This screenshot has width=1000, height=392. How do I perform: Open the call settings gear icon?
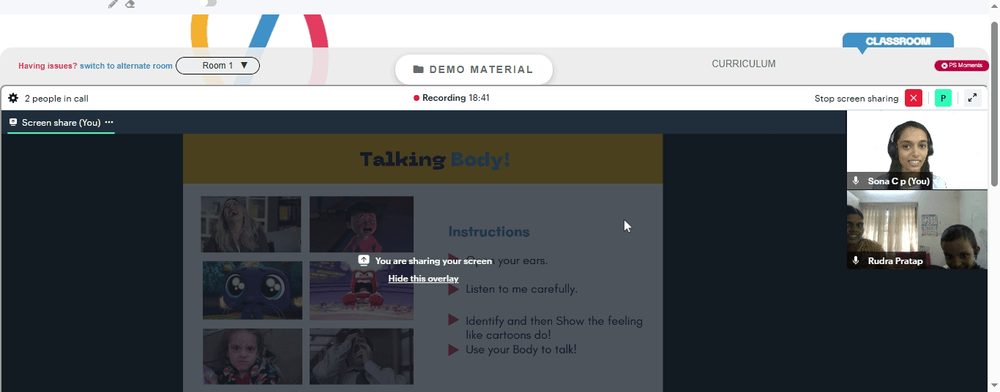click(x=13, y=98)
